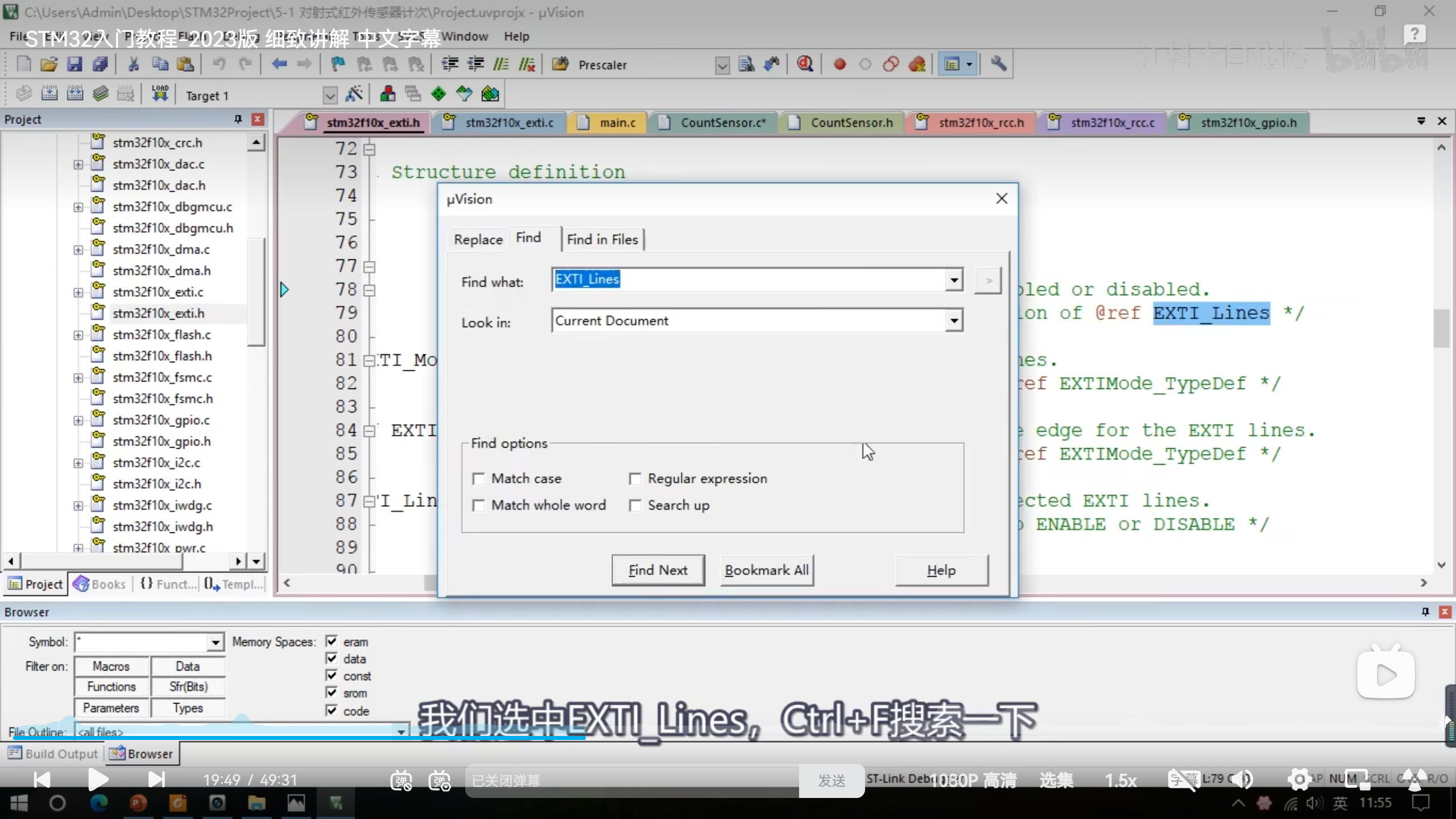
Task: Click the Open file folder icon
Action: point(49,64)
